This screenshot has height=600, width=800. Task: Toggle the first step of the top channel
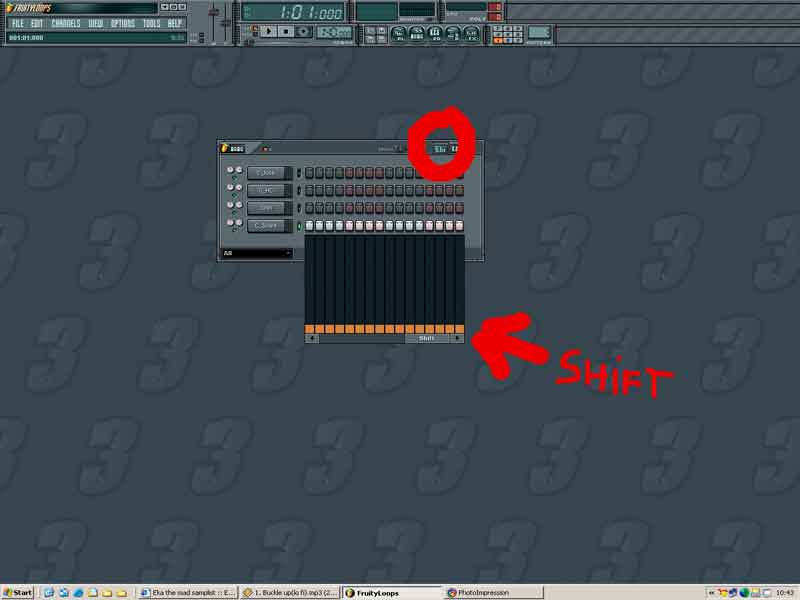tap(309, 173)
